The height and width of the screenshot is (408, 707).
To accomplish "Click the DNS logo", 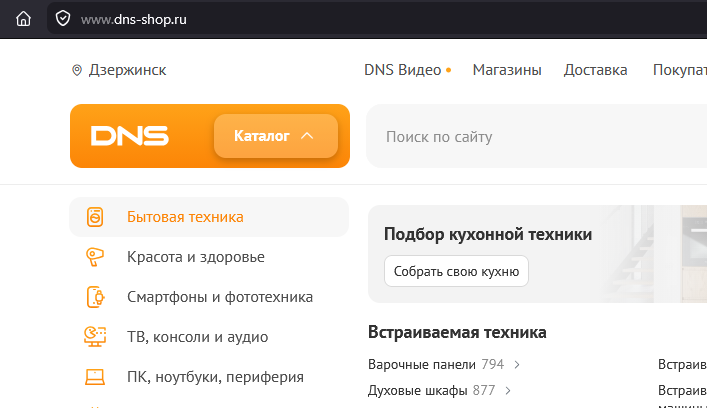I will point(130,136).
